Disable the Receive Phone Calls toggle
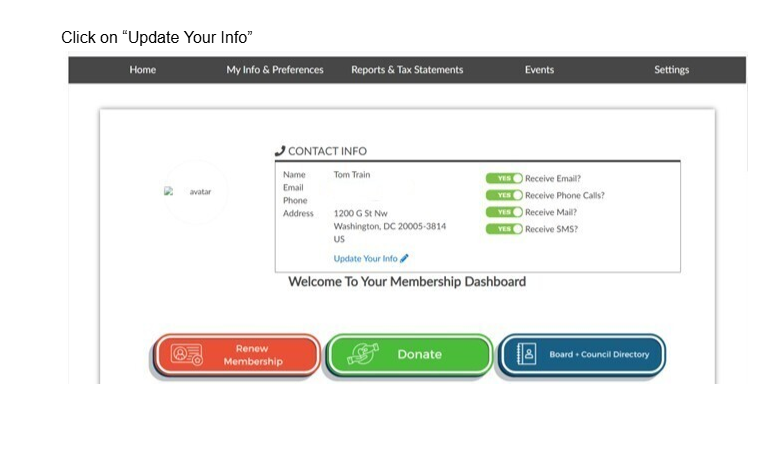Screen dimensions: 771x468 click(x=504, y=195)
